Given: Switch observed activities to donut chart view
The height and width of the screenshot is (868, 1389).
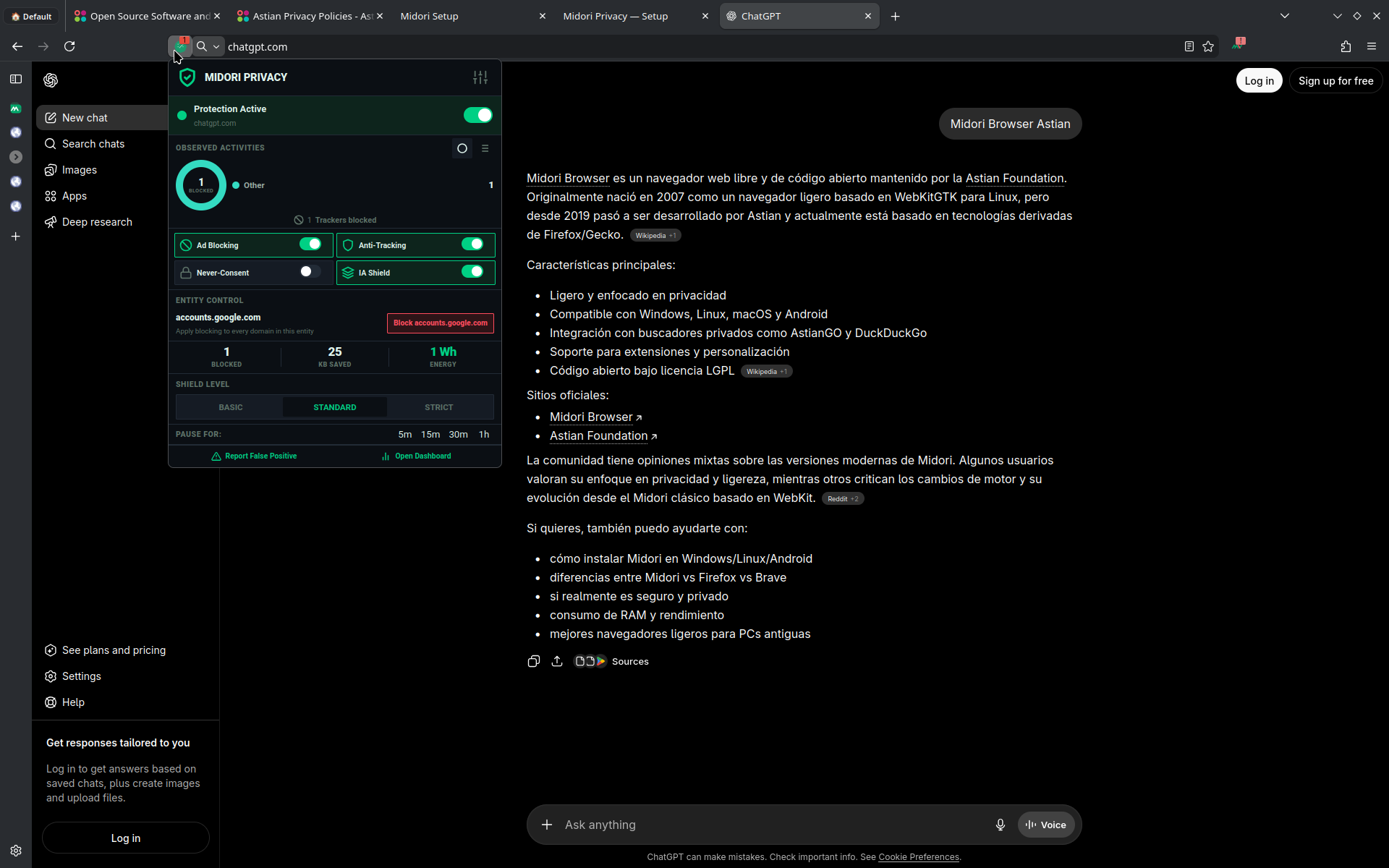Looking at the screenshot, I should click(x=462, y=148).
